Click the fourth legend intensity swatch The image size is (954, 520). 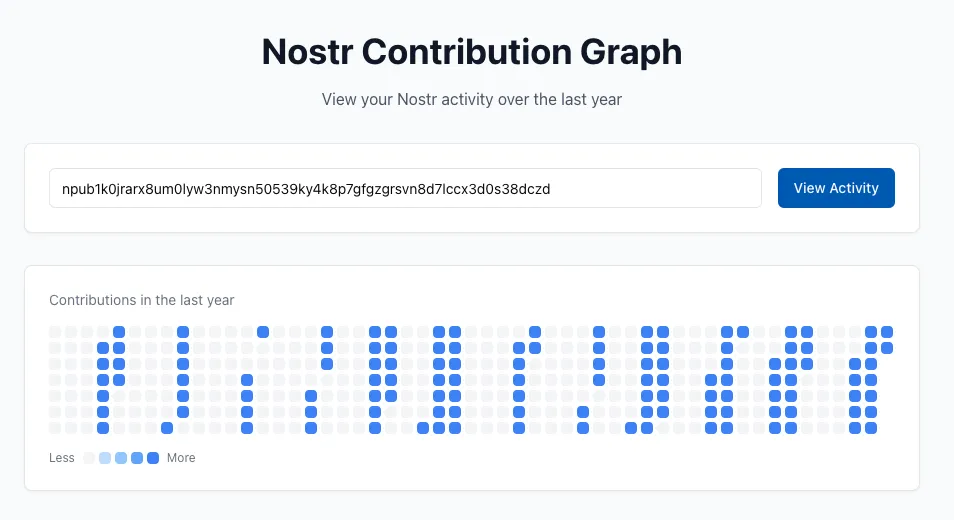pos(137,458)
